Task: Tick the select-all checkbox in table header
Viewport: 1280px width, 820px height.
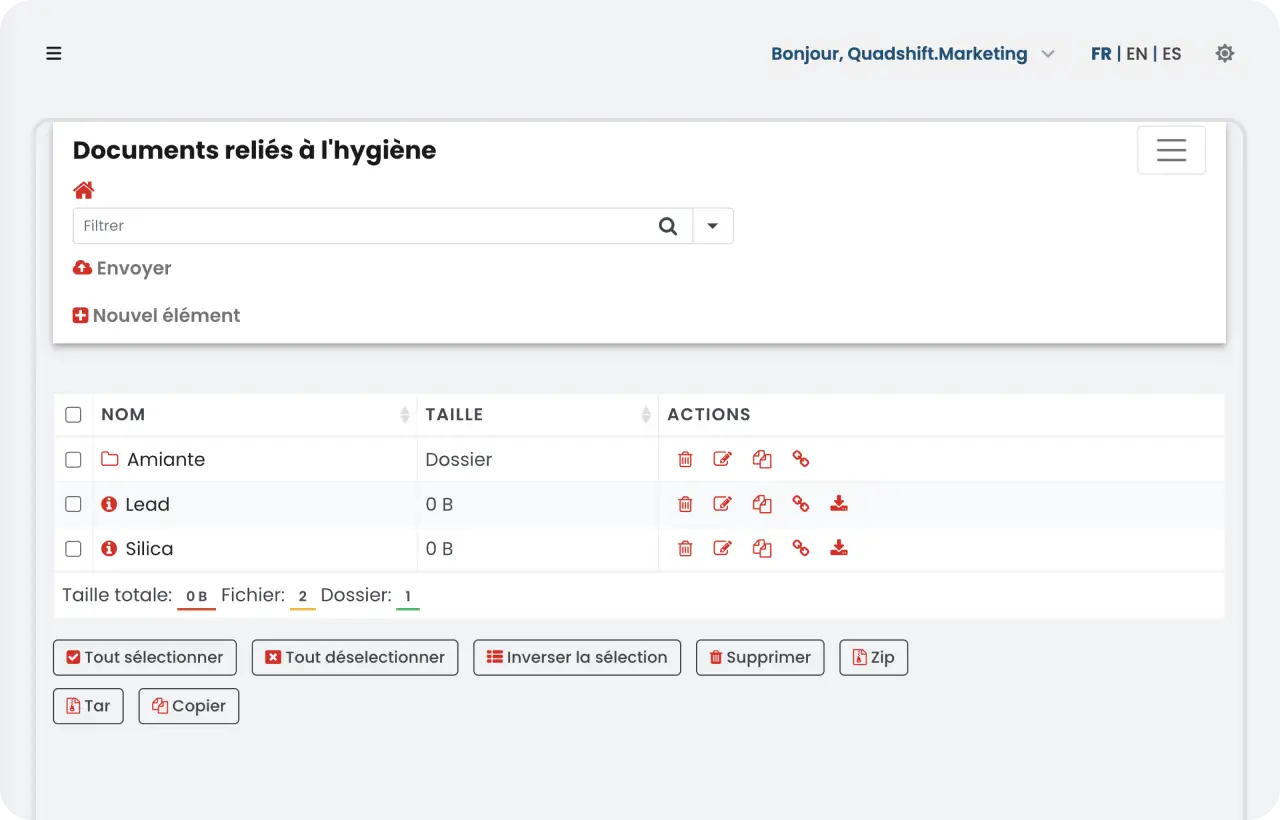Action: point(73,414)
